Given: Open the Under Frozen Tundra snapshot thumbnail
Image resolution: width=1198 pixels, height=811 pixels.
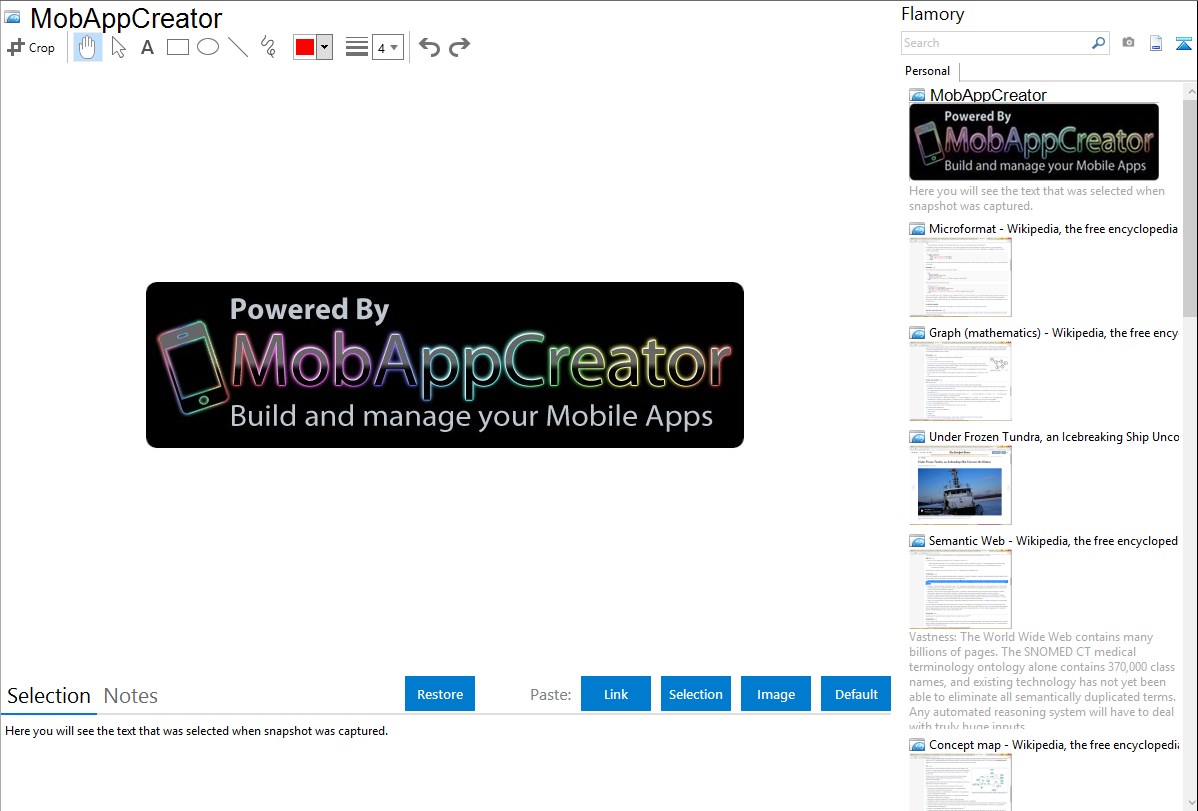Looking at the screenshot, I should click(x=960, y=485).
